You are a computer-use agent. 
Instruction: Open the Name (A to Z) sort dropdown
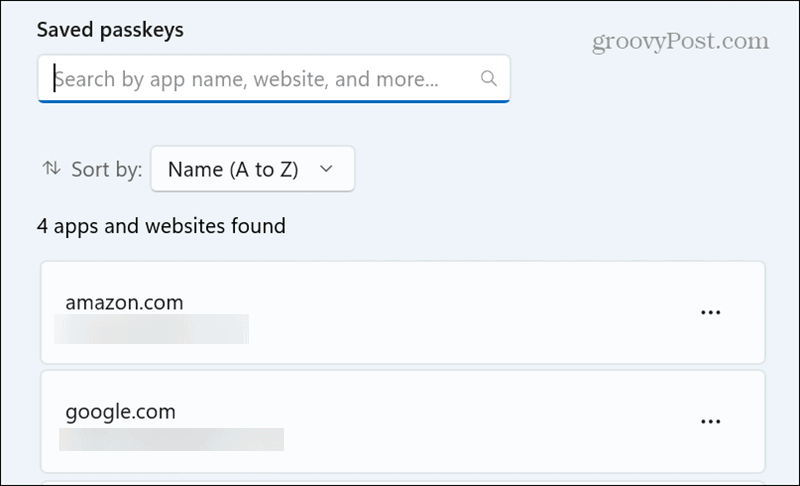[x=251, y=169]
